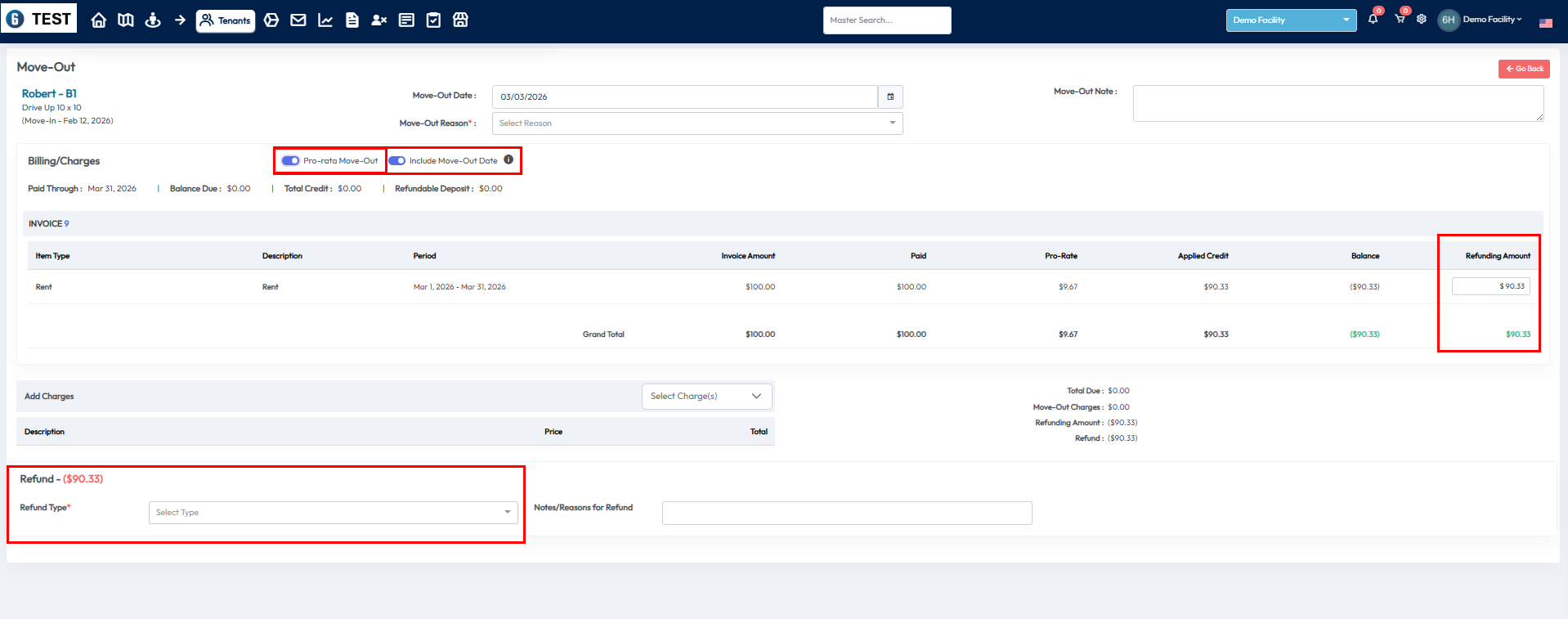
Task: Open the facility map icon
Action: pyautogui.click(x=126, y=20)
